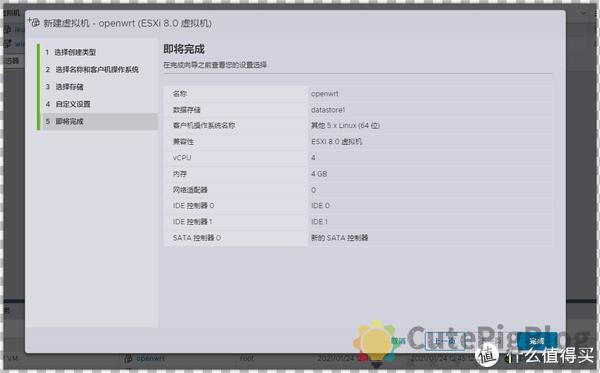Select the SATA 控制器 0 summary row

(x=358, y=238)
